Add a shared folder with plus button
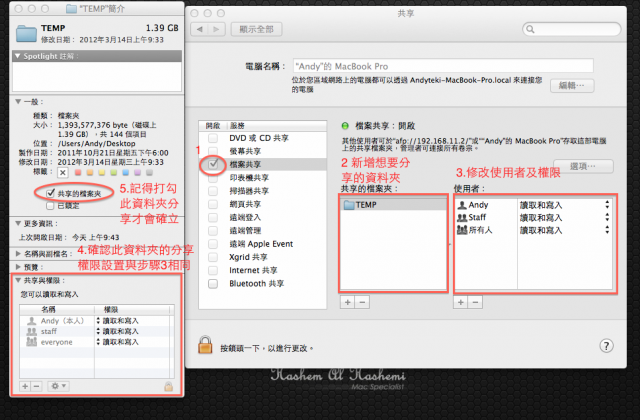 click(x=347, y=302)
